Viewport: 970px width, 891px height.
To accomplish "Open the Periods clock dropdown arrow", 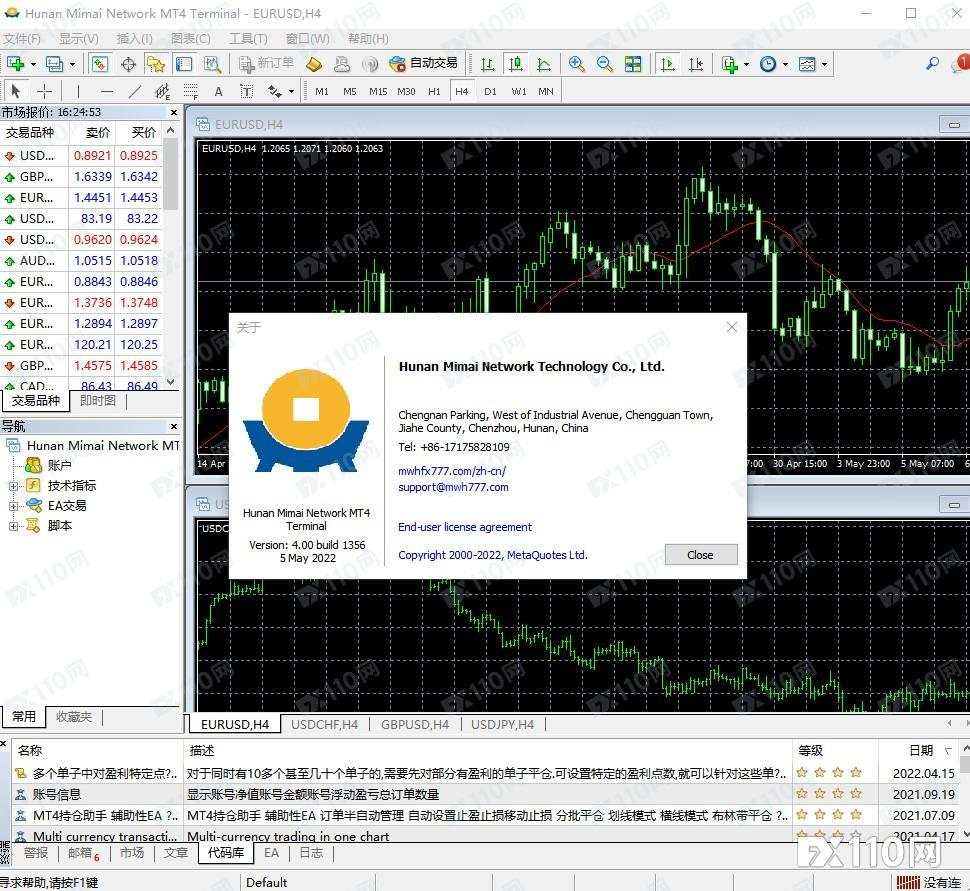I will (785, 64).
